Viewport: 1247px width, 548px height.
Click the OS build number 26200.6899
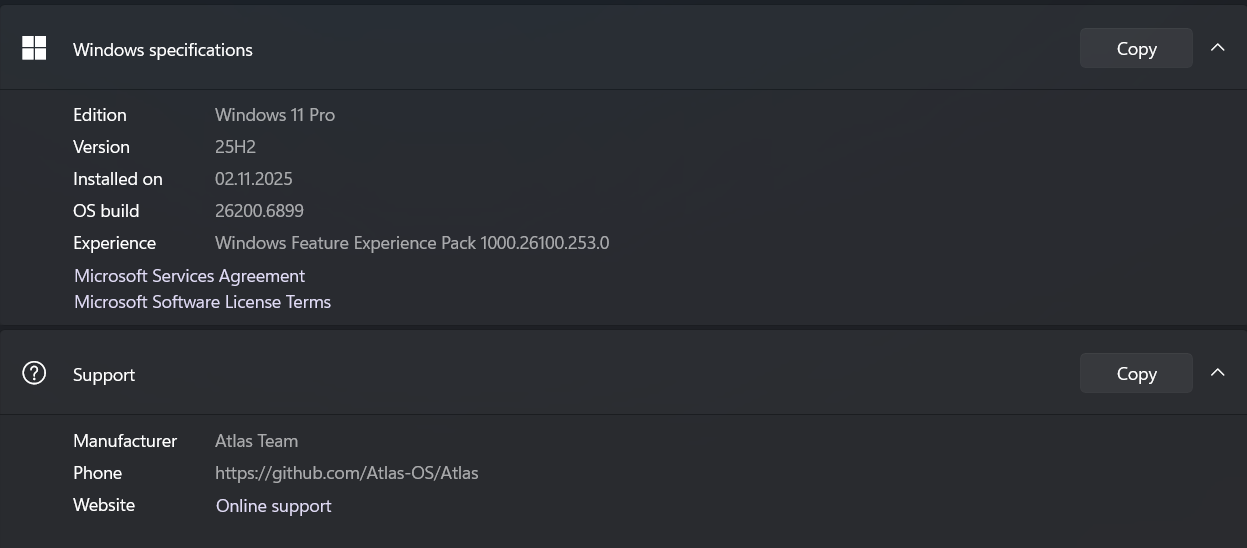point(259,211)
